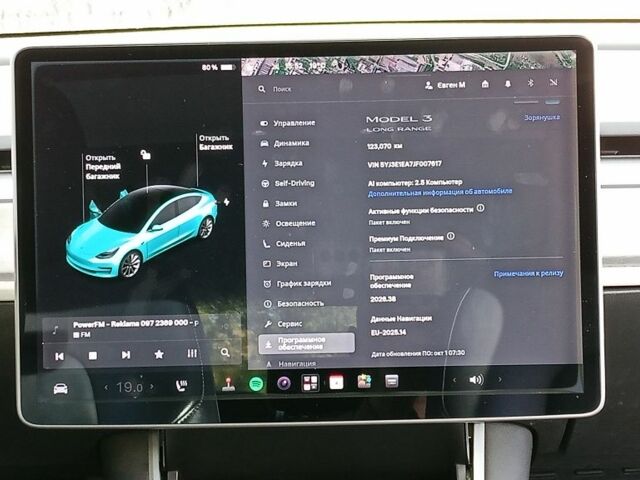Image resolution: width=640 pixels, height=480 pixels.
Task: Open the gray card app icon in bottom bar
Action: click(391, 381)
